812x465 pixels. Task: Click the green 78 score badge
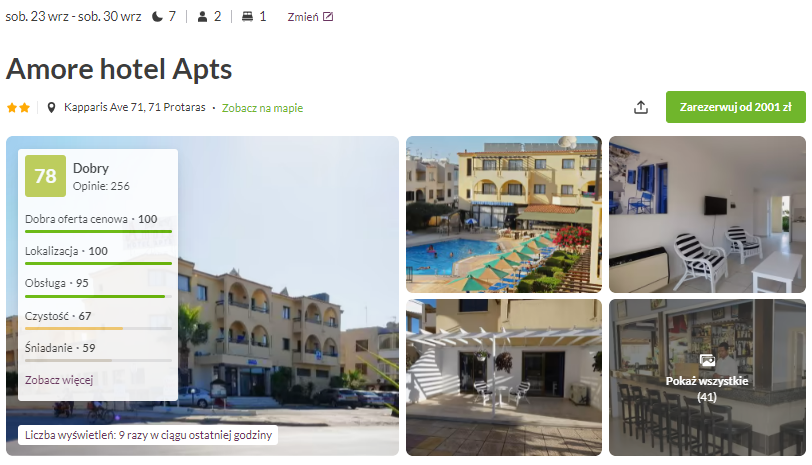[46, 176]
